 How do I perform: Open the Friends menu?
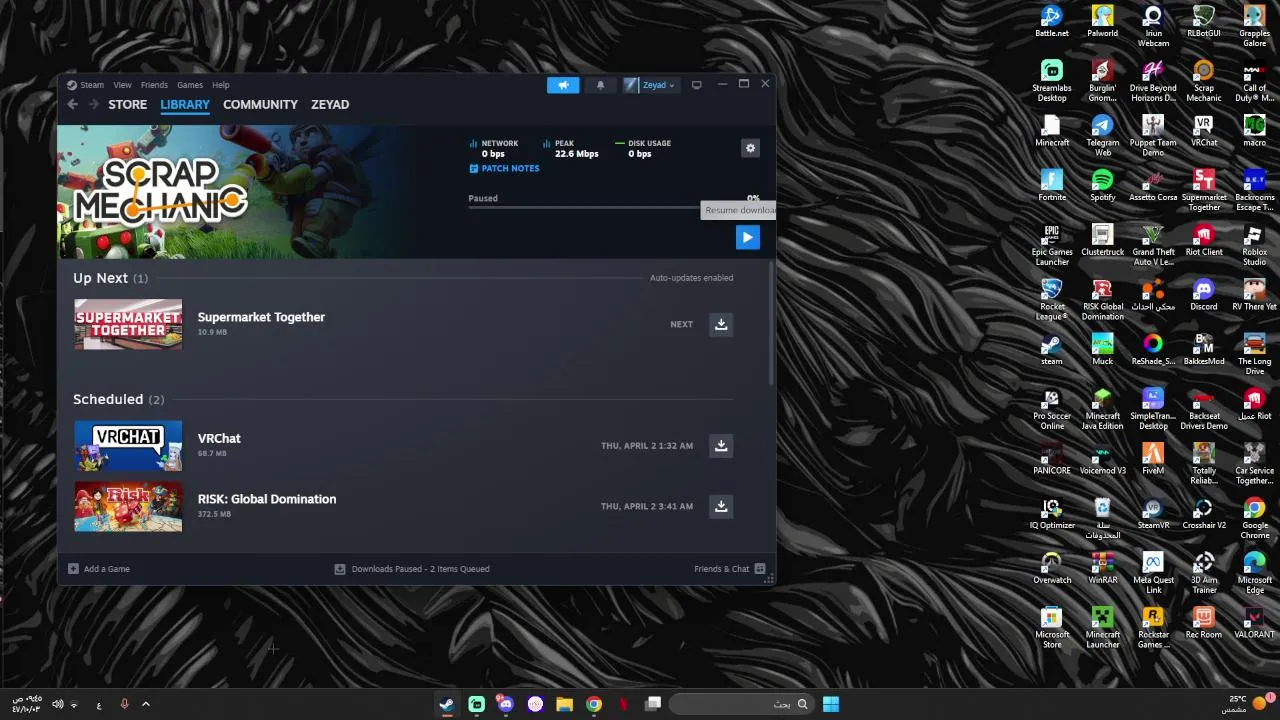click(154, 85)
